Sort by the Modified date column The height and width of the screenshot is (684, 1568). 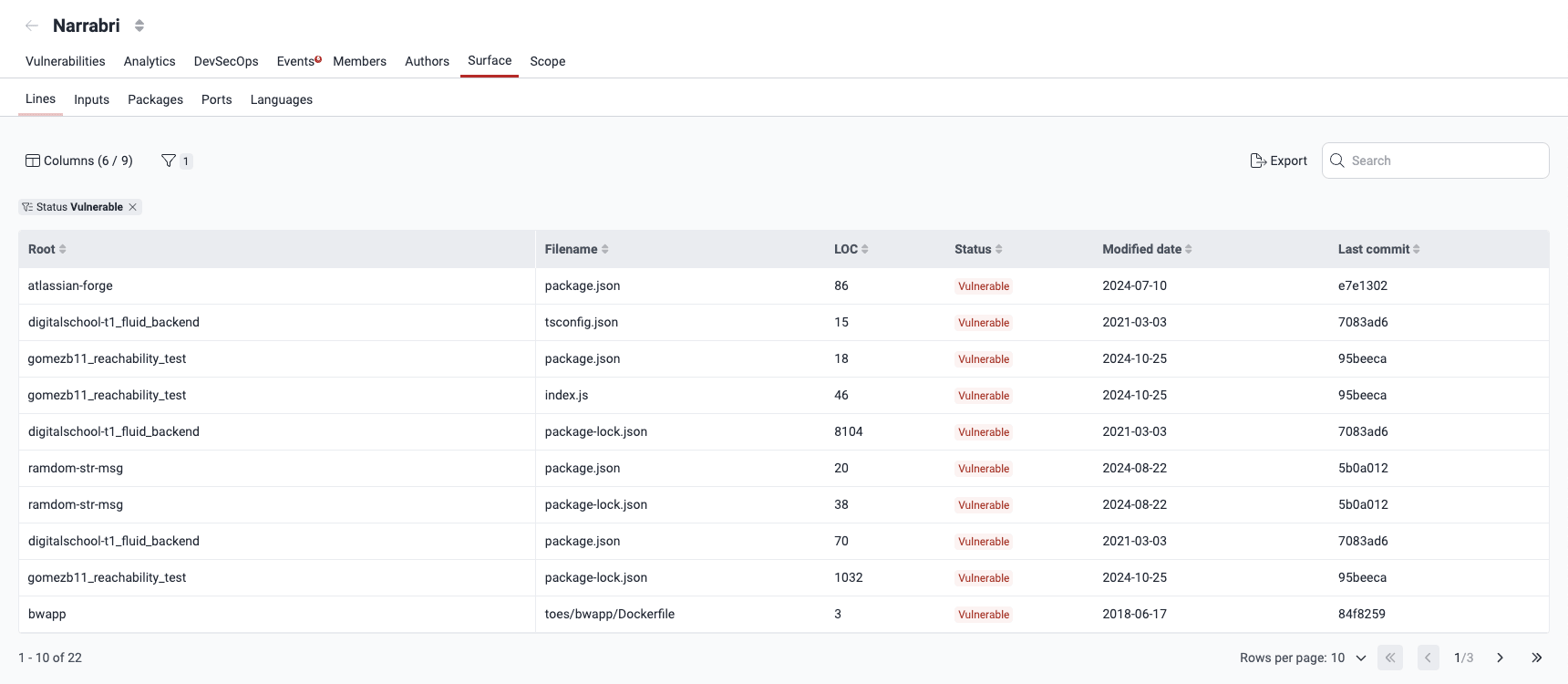(x=1147, y=249)
